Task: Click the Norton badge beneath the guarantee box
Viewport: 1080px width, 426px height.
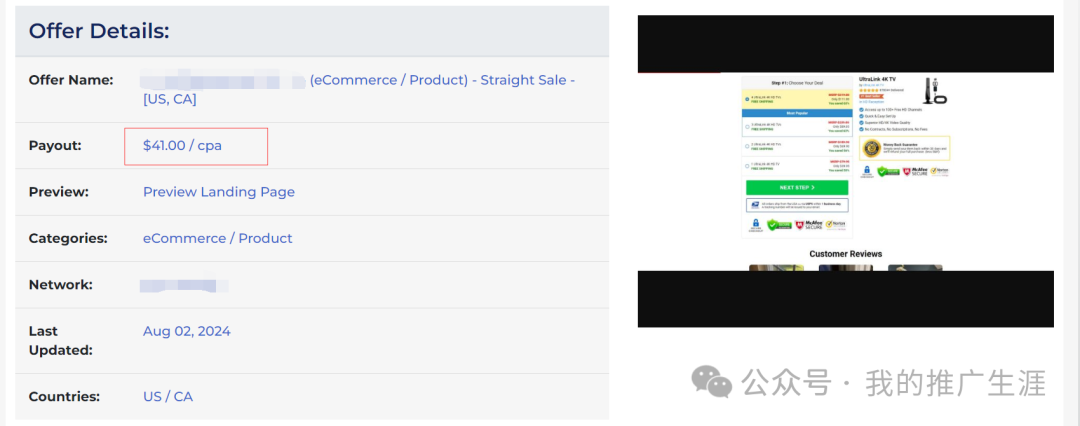Action: click(939, 171)
